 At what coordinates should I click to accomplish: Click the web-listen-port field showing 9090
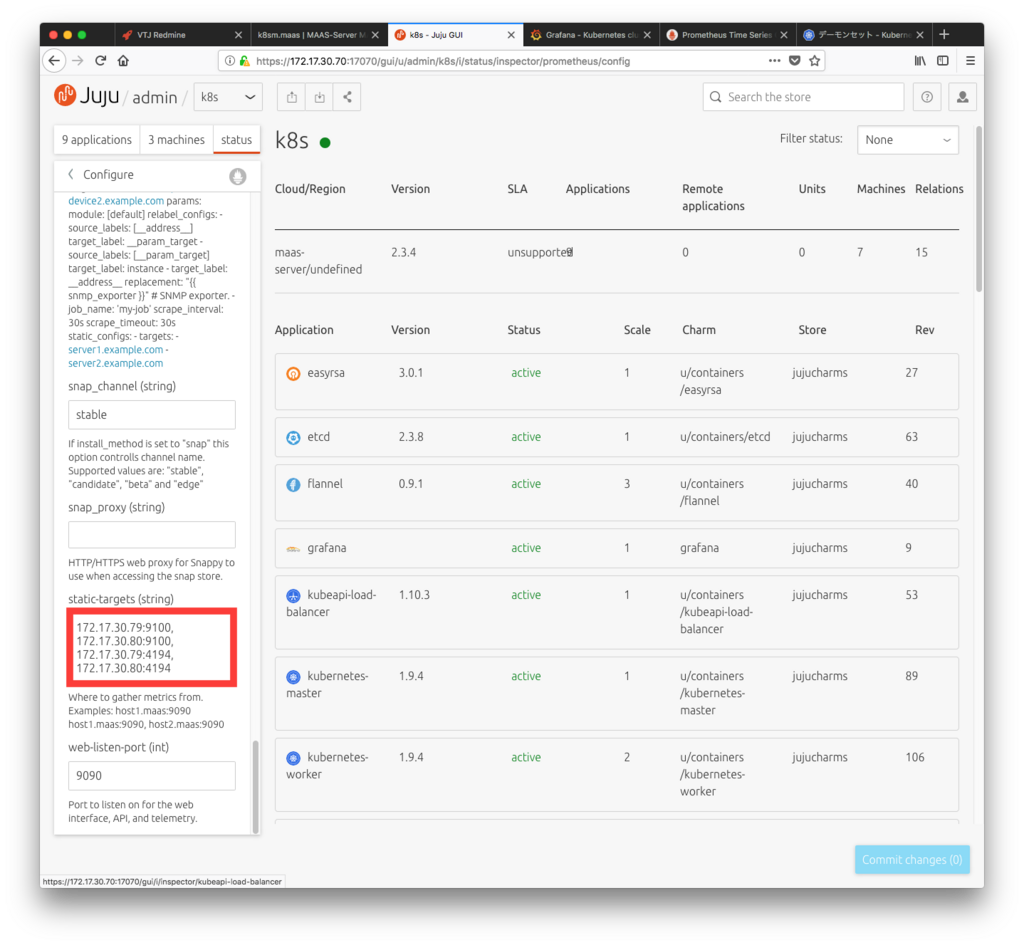152,776
